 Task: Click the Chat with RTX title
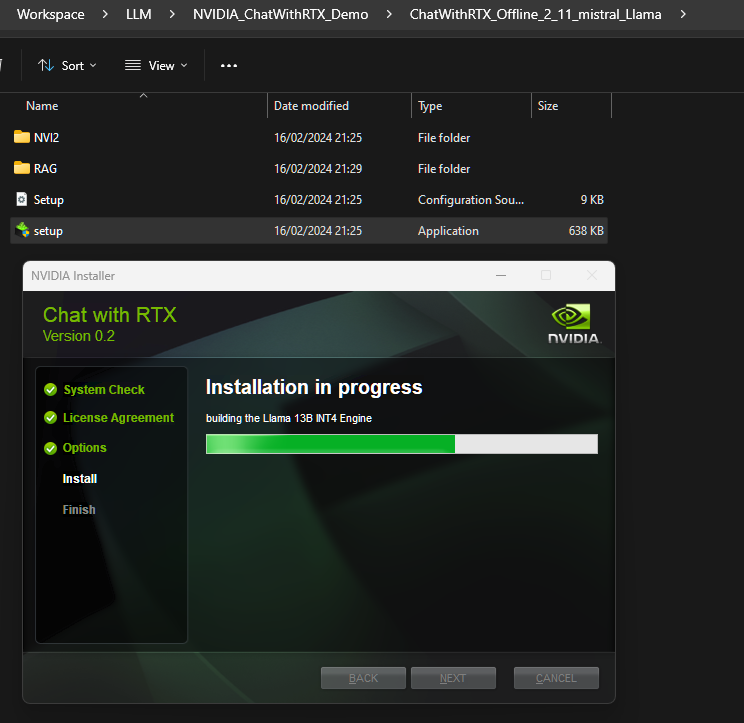click(110, 315)
